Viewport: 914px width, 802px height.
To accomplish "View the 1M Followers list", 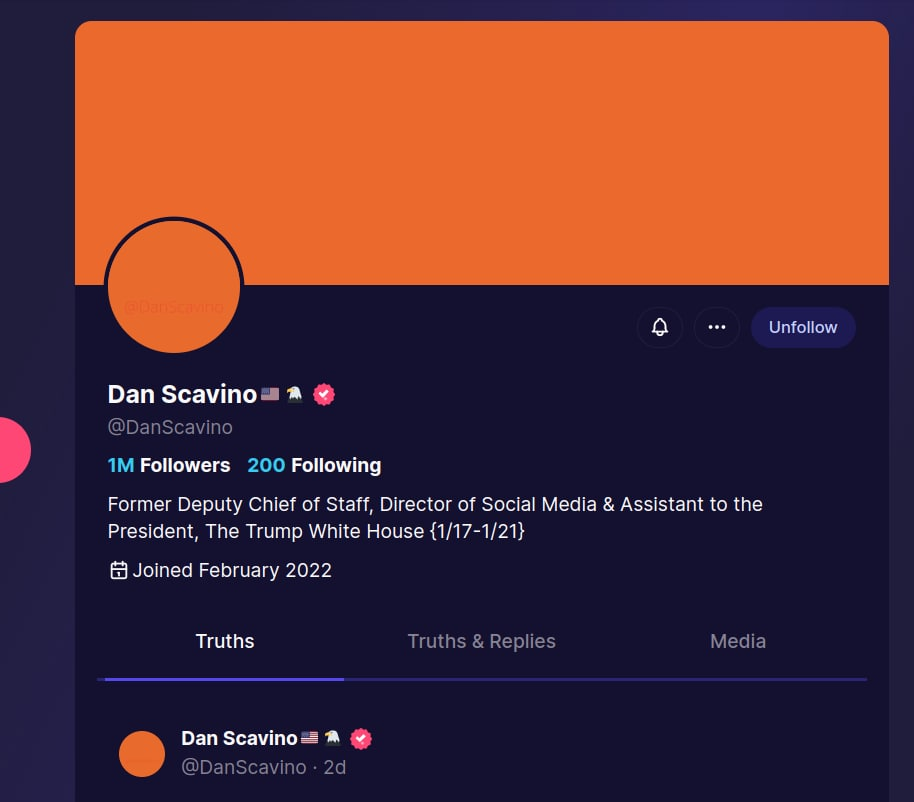I will point(168,465).
